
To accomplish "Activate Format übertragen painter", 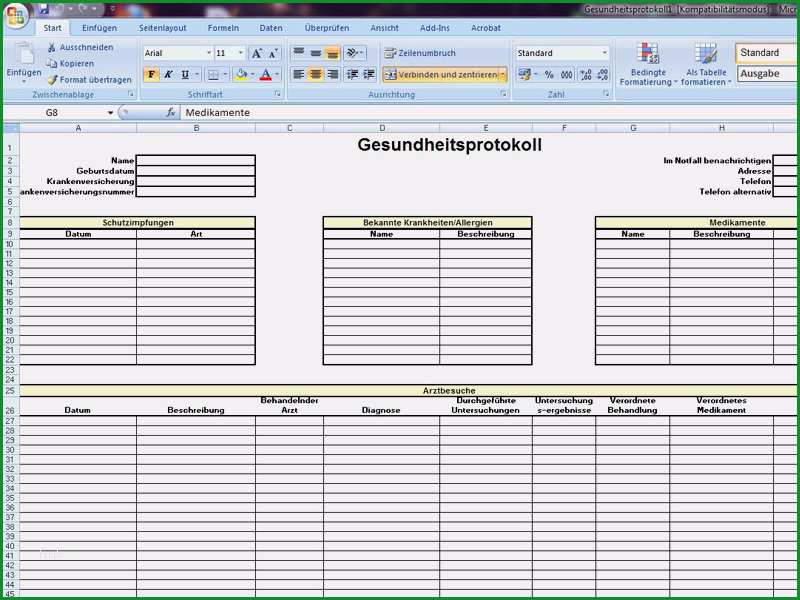I will [x=89, y=80].
